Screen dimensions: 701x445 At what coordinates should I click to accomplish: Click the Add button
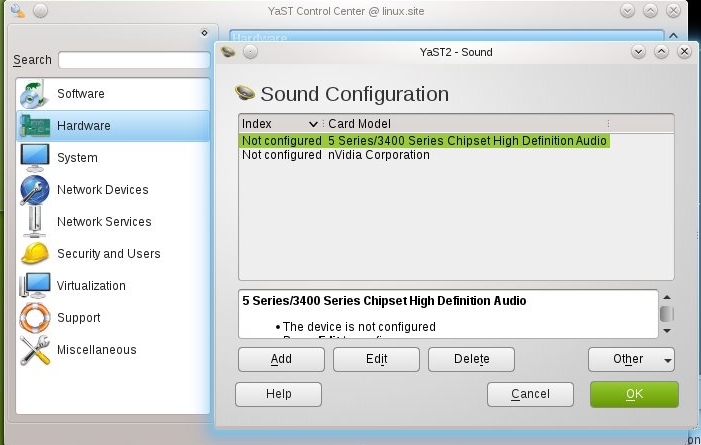281,359
